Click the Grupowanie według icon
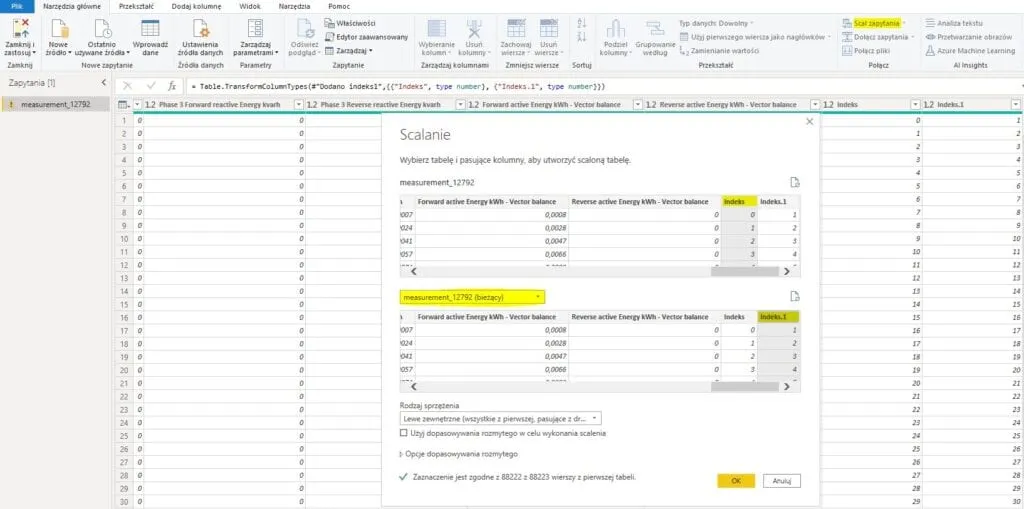Viewport: 1024px width, 509px height. [x=654, y=29]
